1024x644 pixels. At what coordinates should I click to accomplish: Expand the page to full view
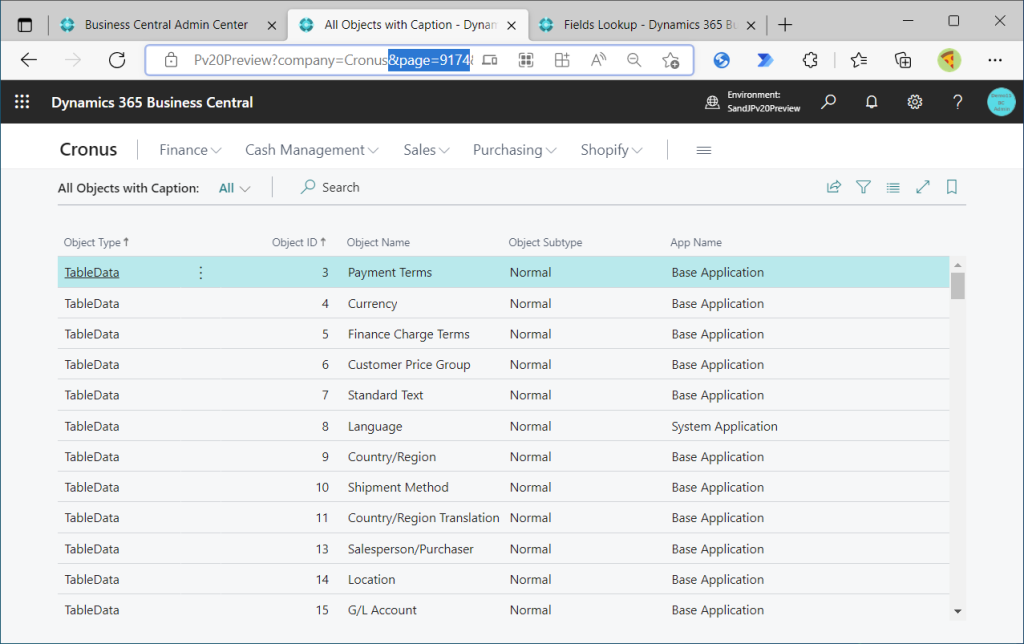coord(923,187)
